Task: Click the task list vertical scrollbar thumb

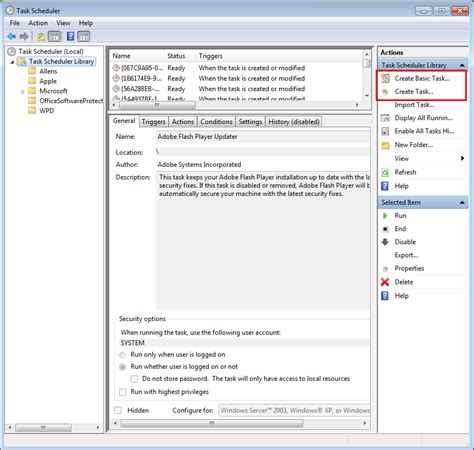Action: (367, 63)
